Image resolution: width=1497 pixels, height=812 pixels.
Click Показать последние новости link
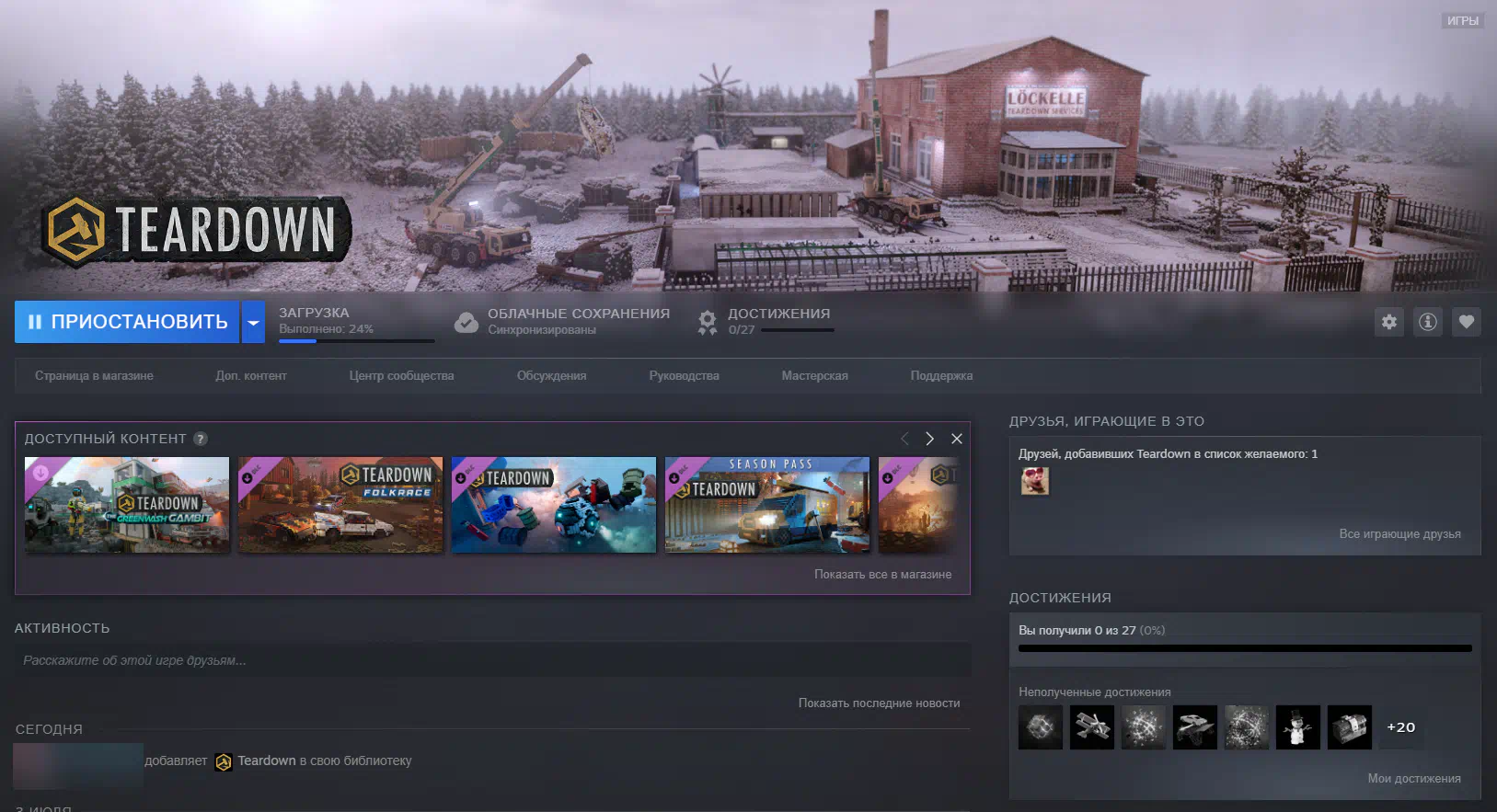[x=879, y=703]
